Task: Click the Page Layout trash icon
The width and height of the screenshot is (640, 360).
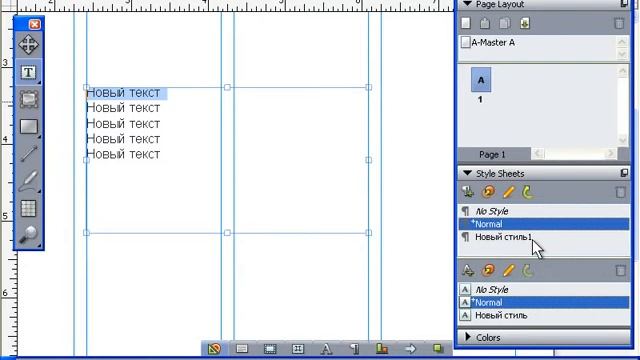Action: [619, 23]
